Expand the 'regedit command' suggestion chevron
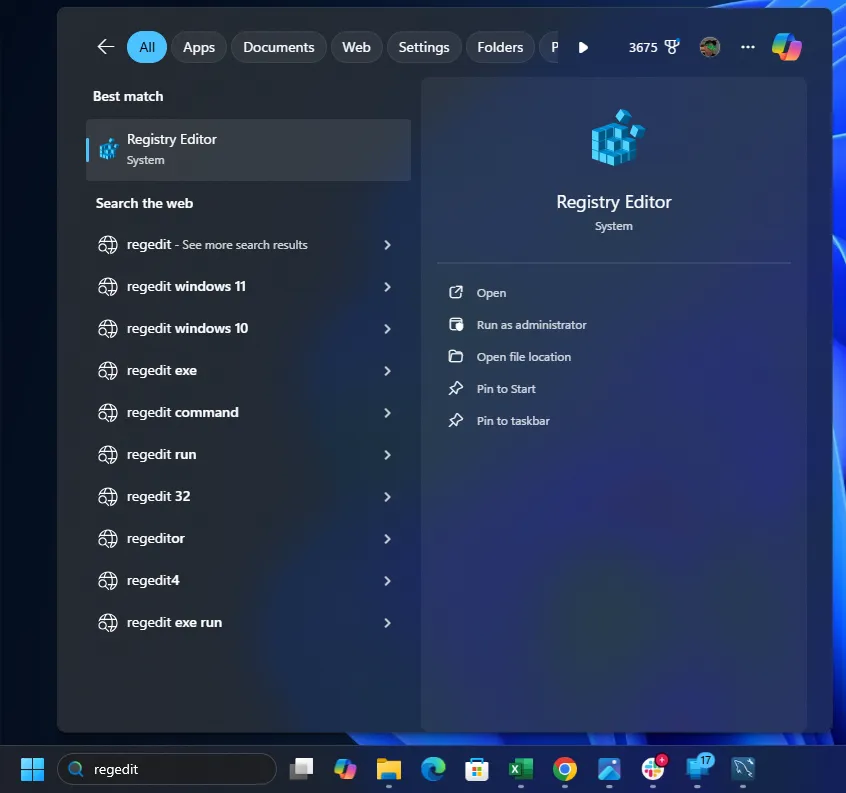 click(387, 413)
